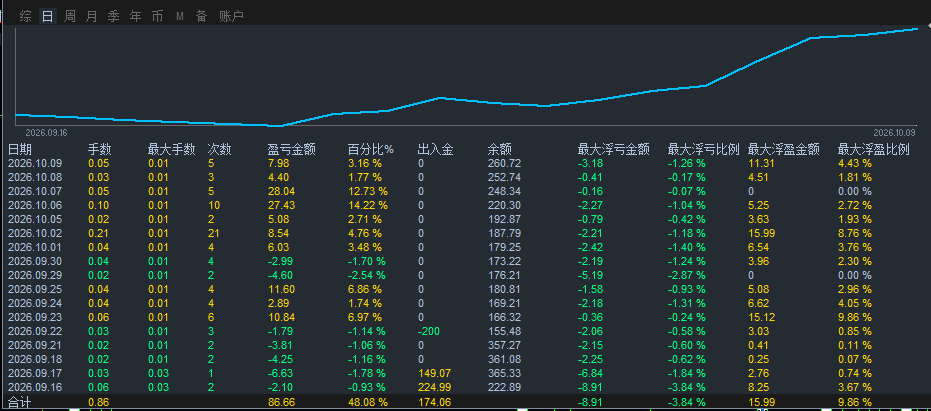Select the 日 daily tab
Image resolution: width=931 pixels, height=411 pixels.
(x=48, y=17)
